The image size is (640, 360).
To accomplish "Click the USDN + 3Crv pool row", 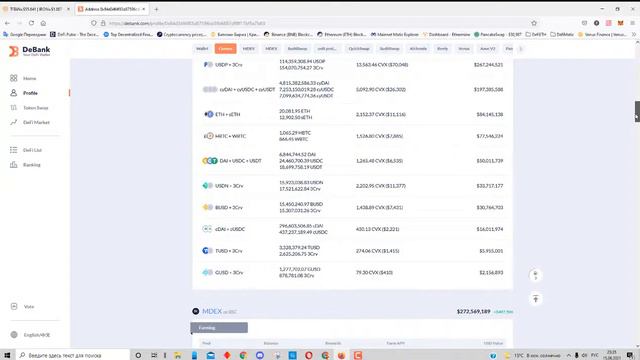I will pos(352,186).
